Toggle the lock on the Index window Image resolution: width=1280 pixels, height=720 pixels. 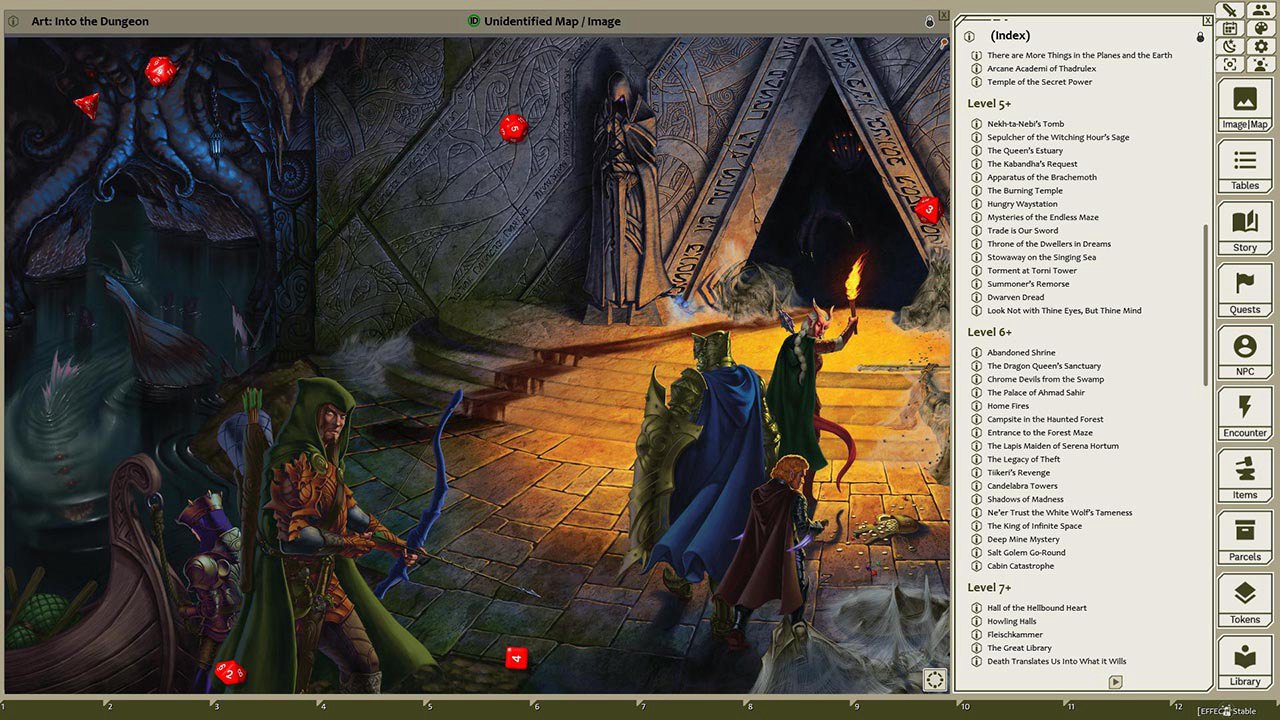coord(1200,35)
